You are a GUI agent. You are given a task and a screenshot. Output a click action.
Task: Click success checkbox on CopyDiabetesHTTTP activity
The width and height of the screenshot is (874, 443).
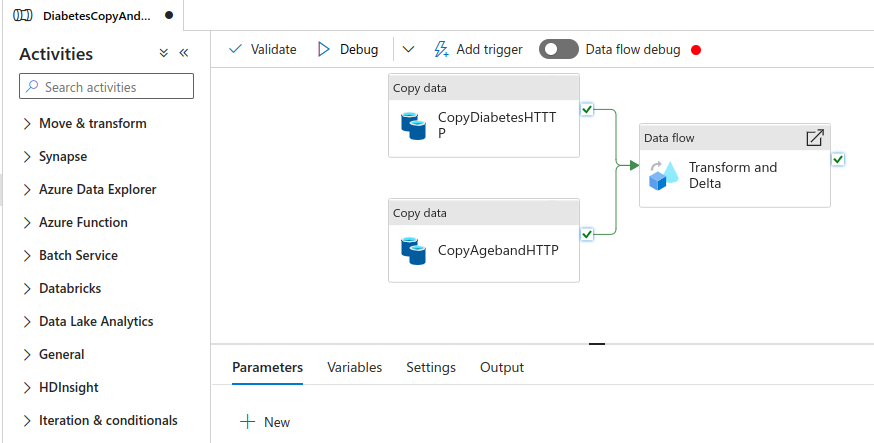click(587, 110)
